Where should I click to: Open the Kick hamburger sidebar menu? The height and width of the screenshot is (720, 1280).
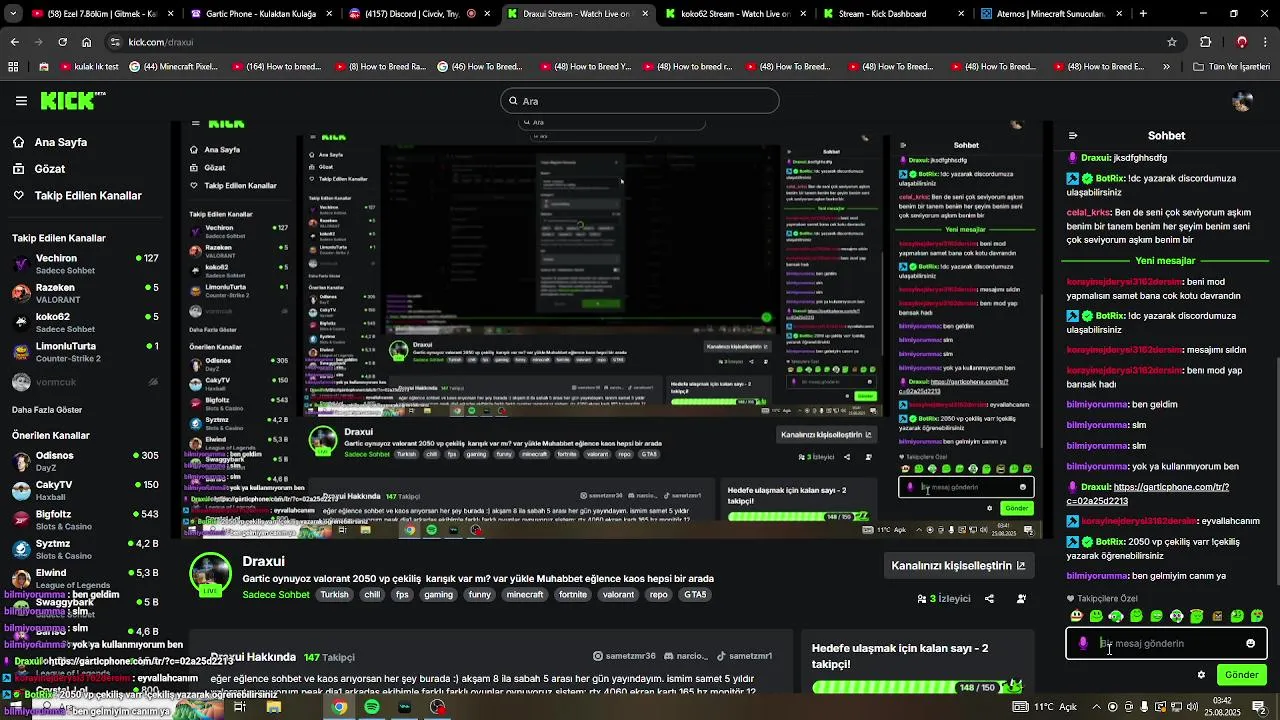pyautogui.click(x=21, y=101)
